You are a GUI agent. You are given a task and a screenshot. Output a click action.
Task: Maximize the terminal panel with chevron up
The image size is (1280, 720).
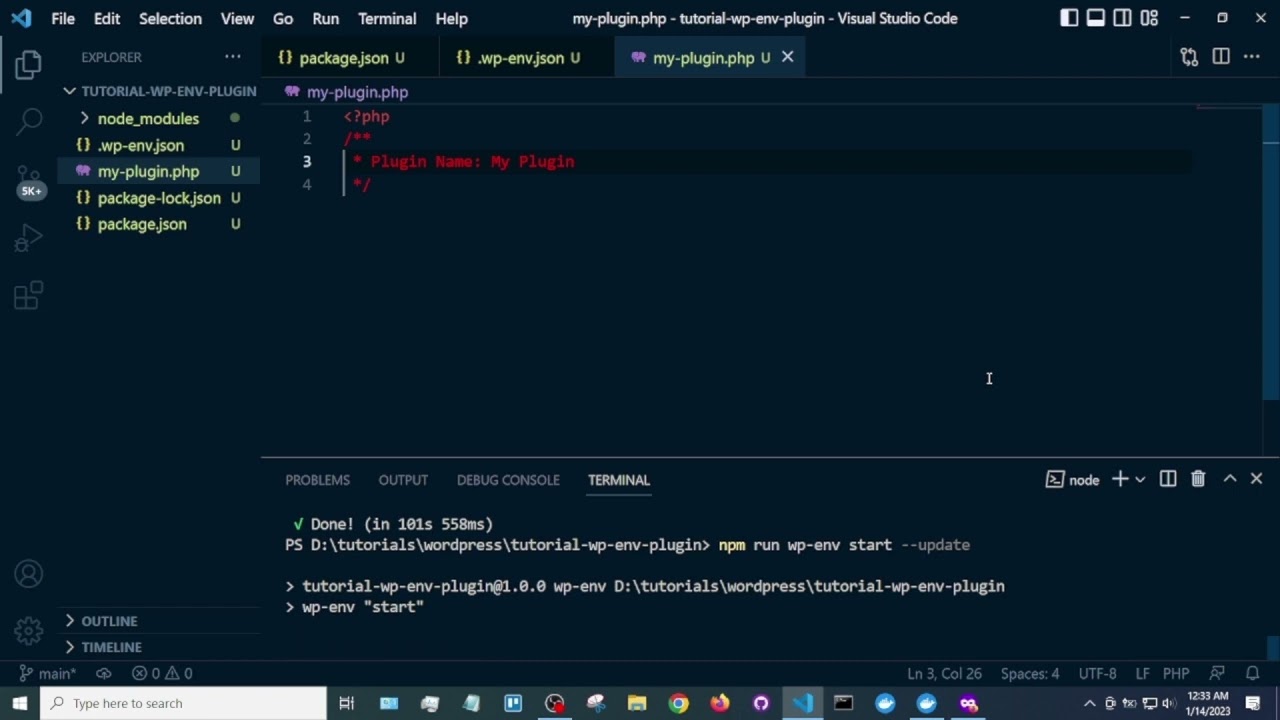pyautogui.click(x=1230, y=479)
